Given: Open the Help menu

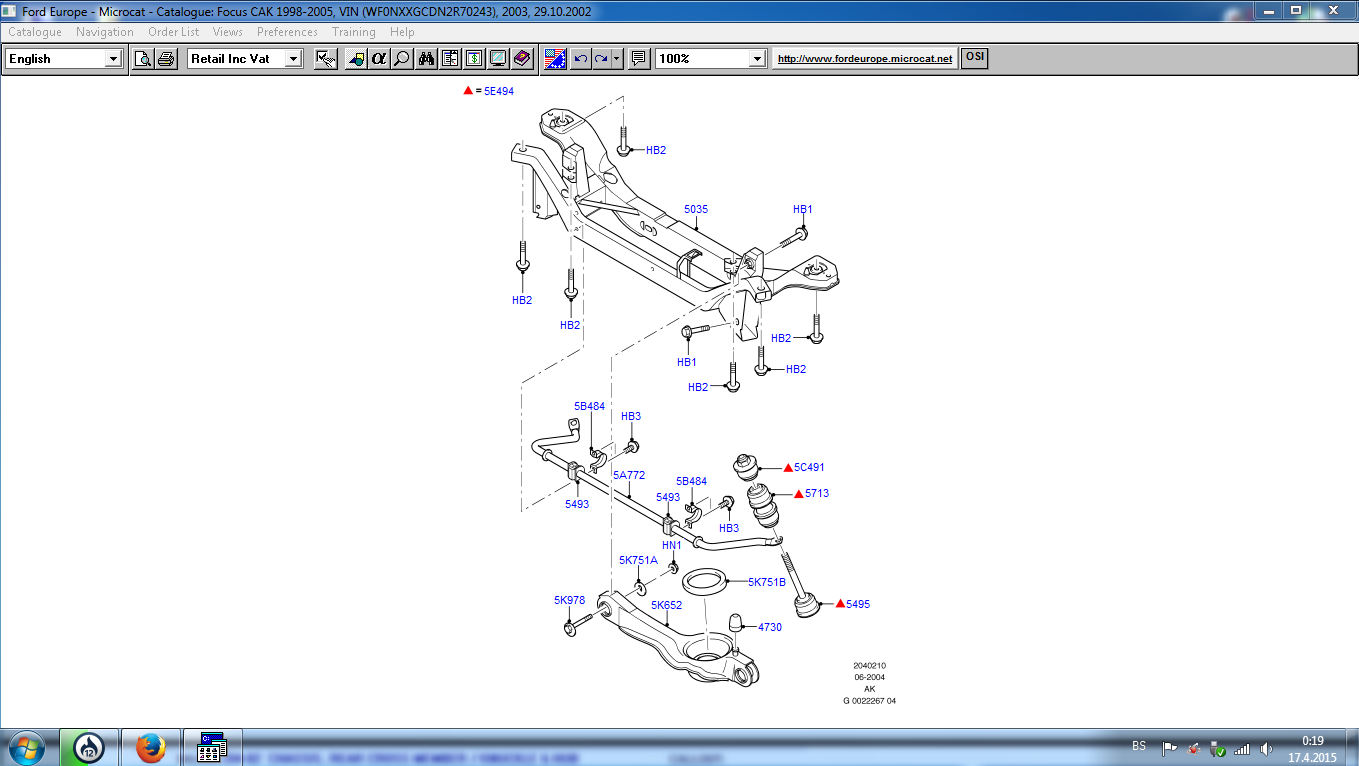Looking at the screenshot, I should (x=402, y=32).
